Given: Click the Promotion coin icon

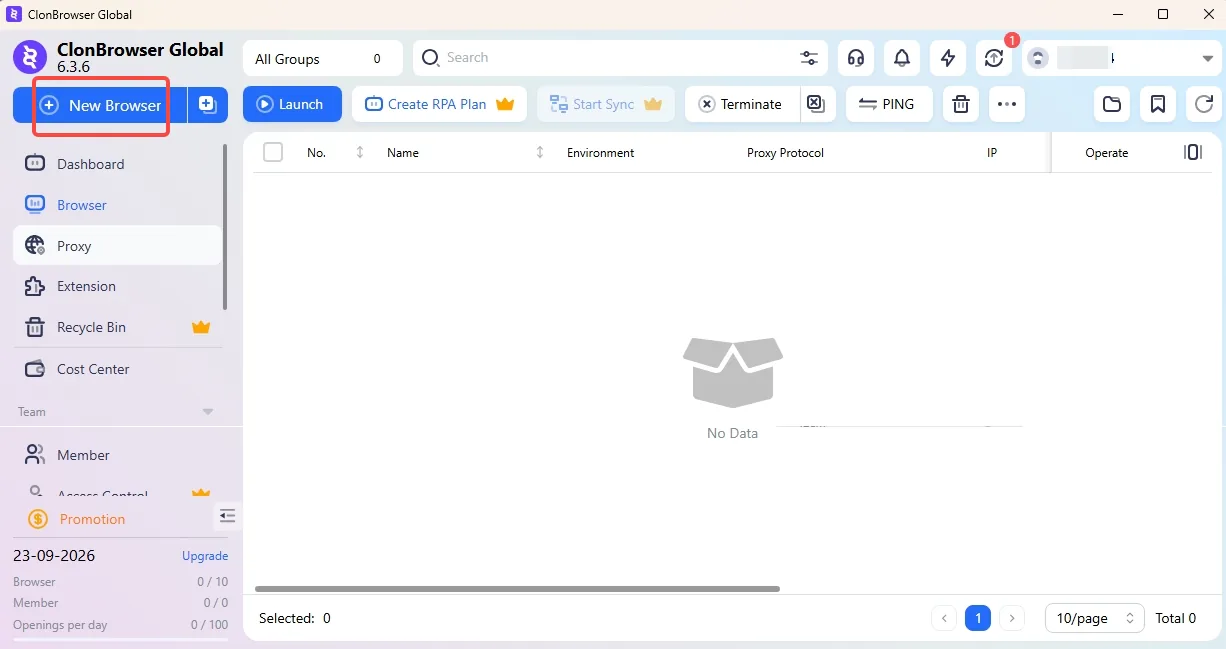Looking at the screenshot, I should click(x=38, y=519).
